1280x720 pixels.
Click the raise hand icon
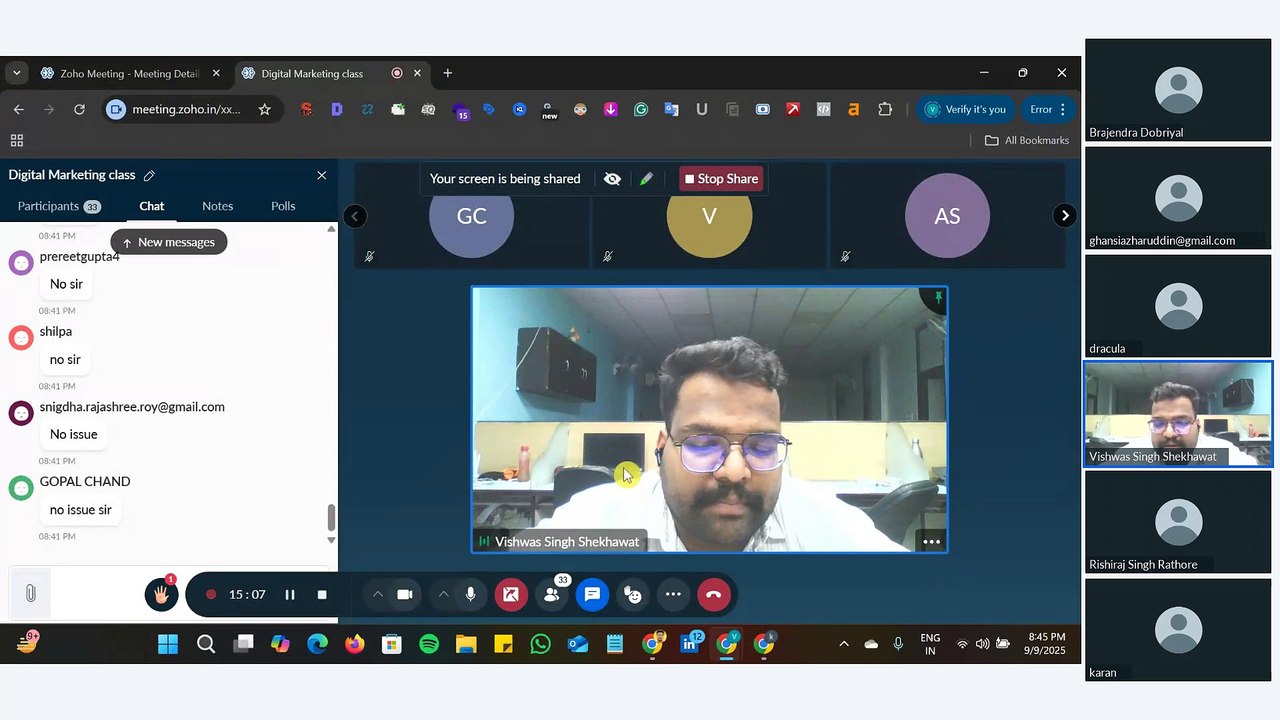(x=161, y=595)
